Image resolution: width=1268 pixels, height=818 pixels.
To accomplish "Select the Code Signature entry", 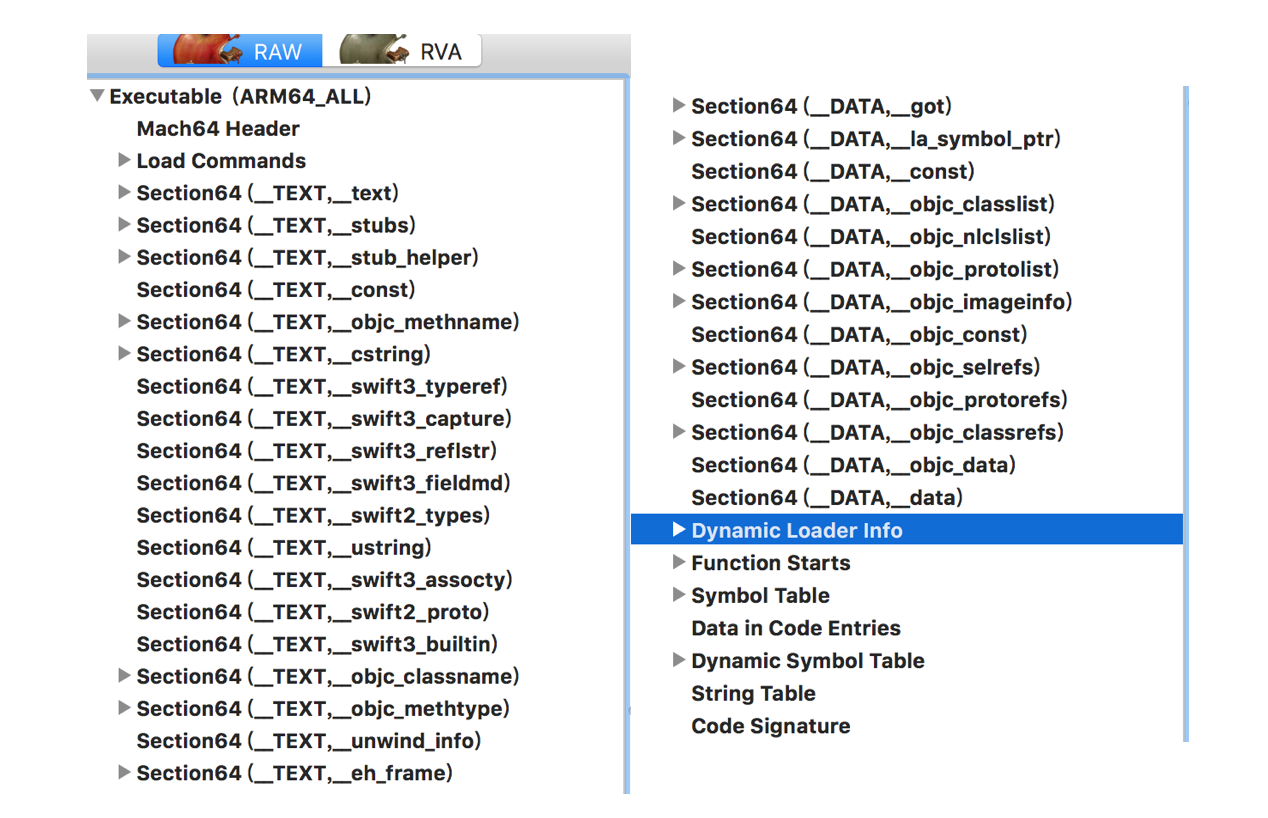I will coord(770,726).
